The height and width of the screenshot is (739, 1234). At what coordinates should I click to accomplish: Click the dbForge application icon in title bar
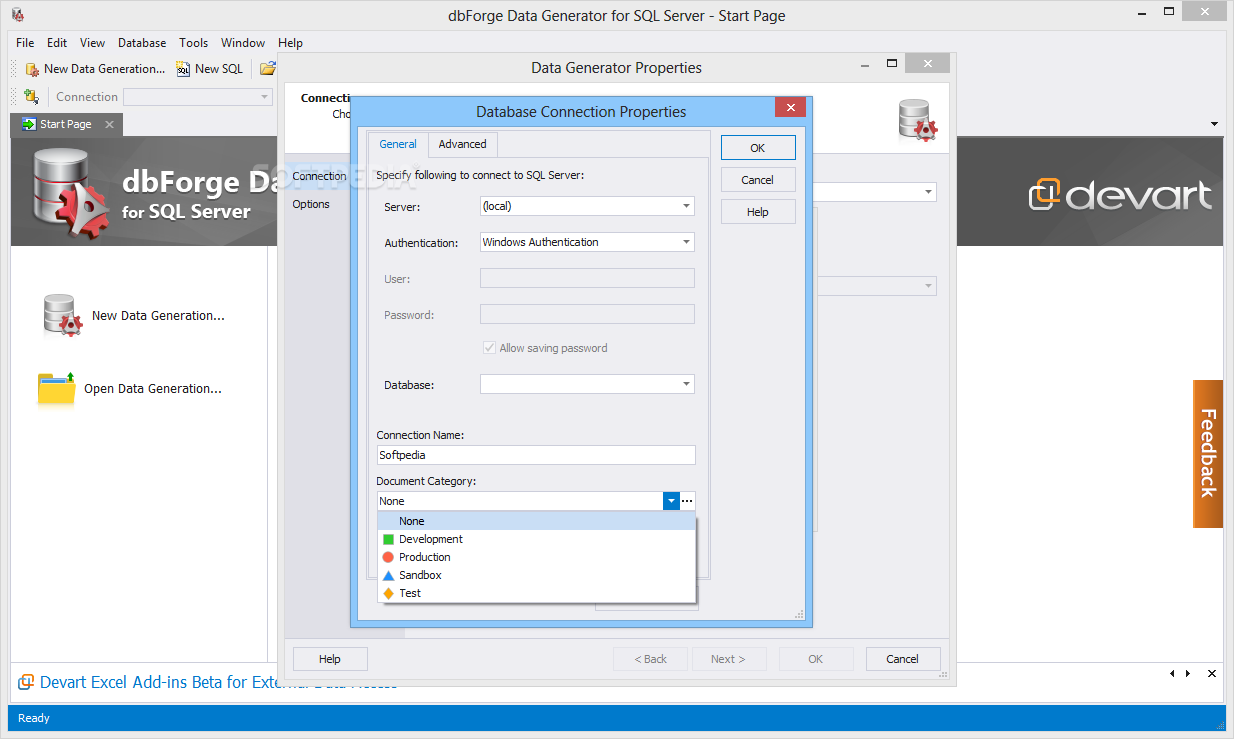(x=17, y=15)
